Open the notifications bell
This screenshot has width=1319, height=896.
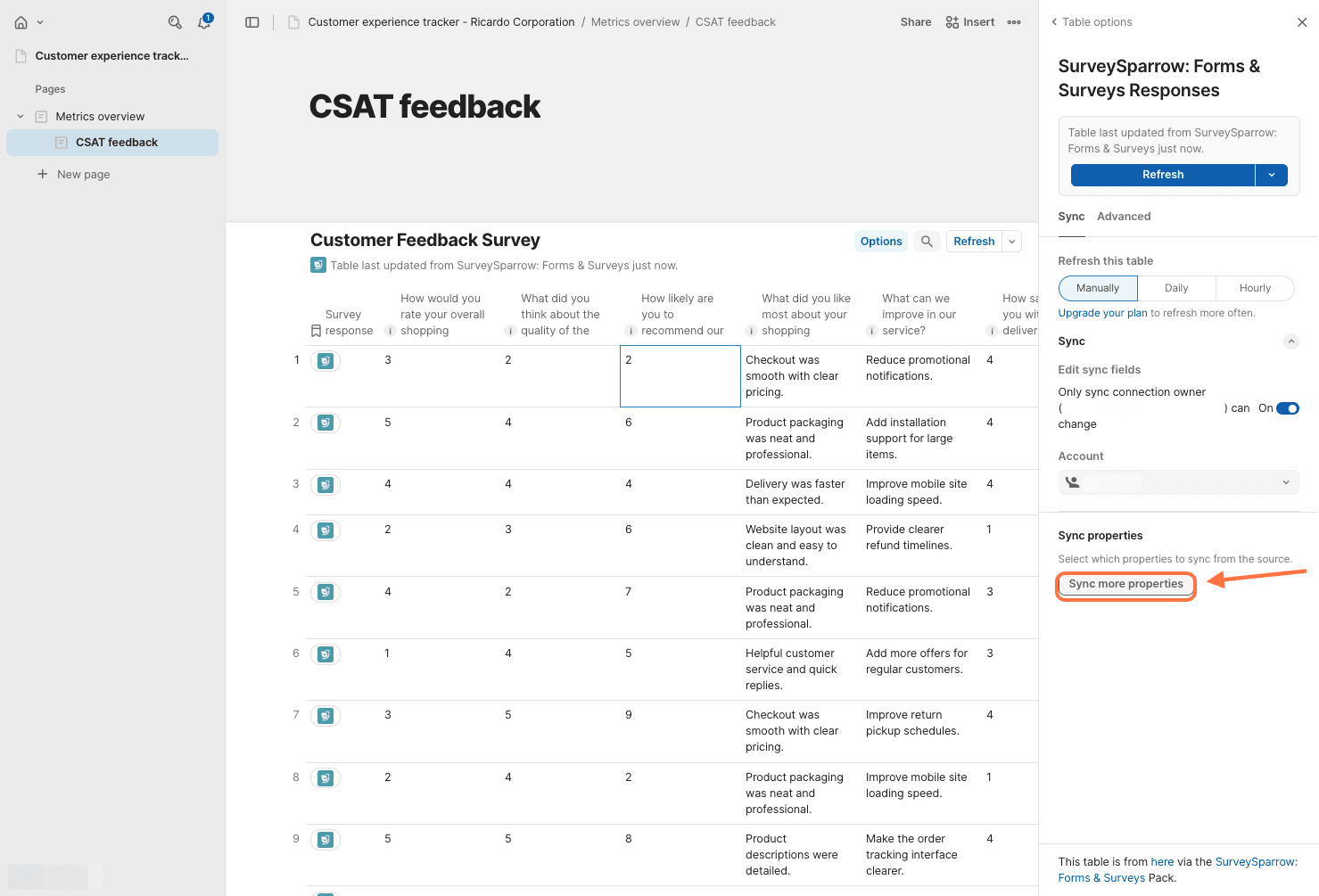pos(204,22)
